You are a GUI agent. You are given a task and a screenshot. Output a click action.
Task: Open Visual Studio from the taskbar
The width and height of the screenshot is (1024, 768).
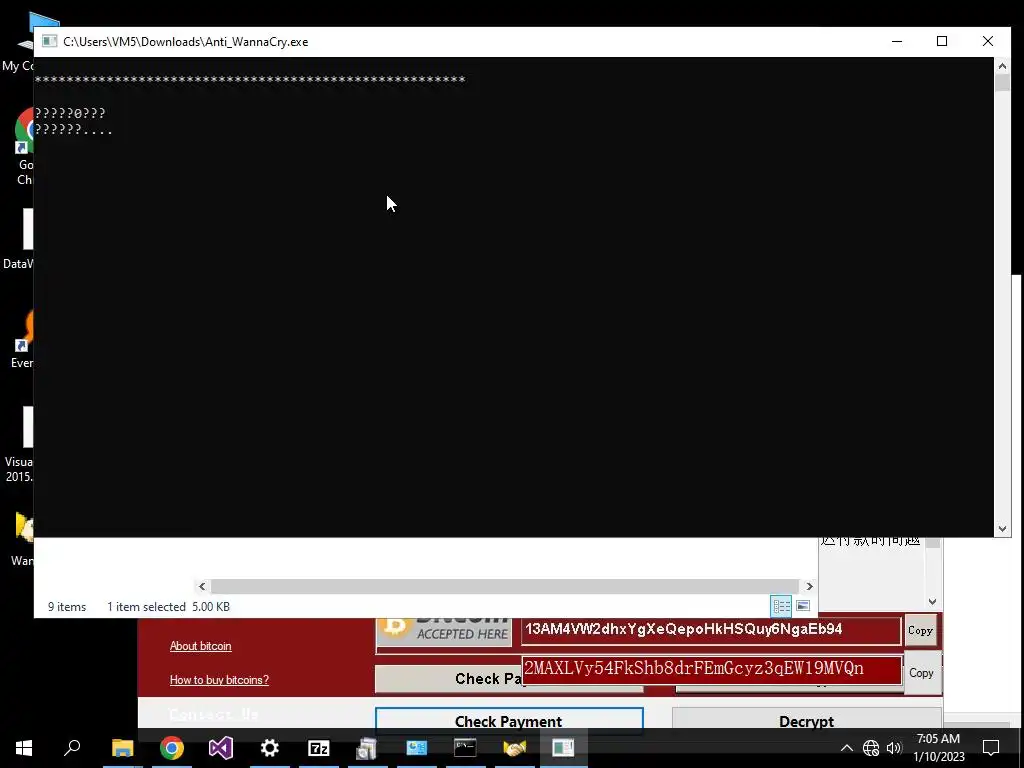(x=221, y=748)
